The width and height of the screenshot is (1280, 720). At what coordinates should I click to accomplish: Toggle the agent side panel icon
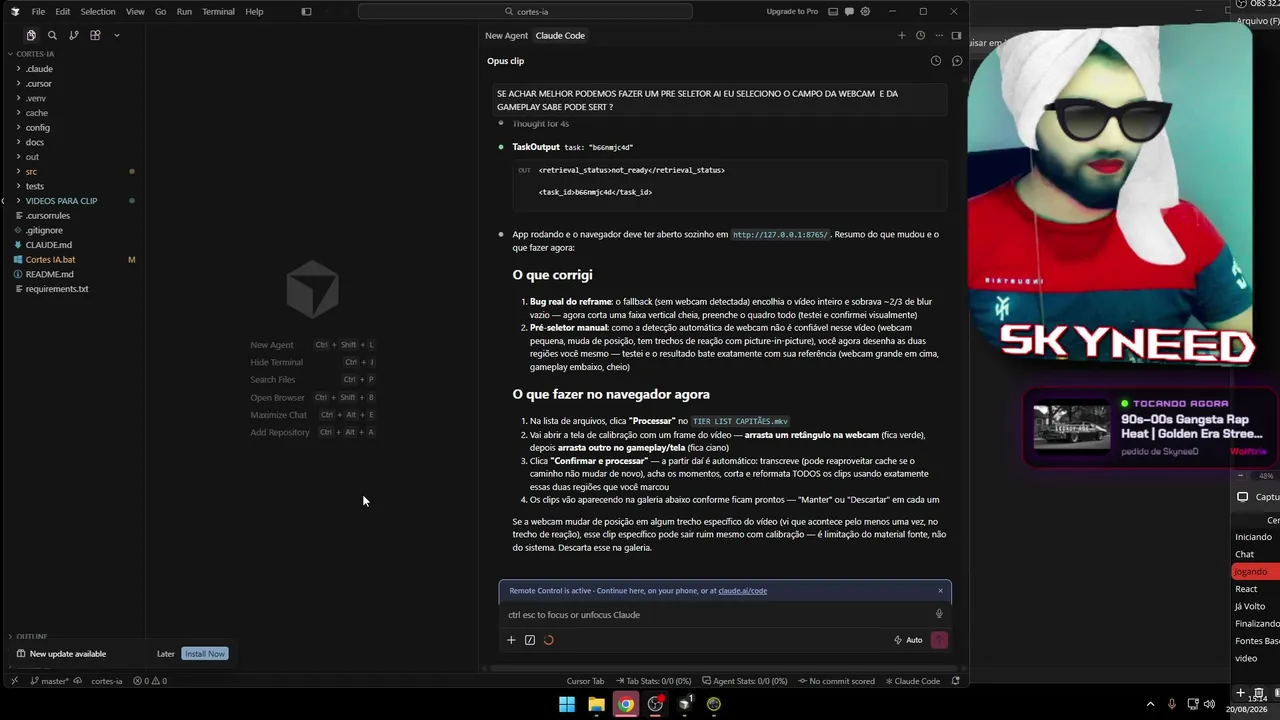(956, 35)
